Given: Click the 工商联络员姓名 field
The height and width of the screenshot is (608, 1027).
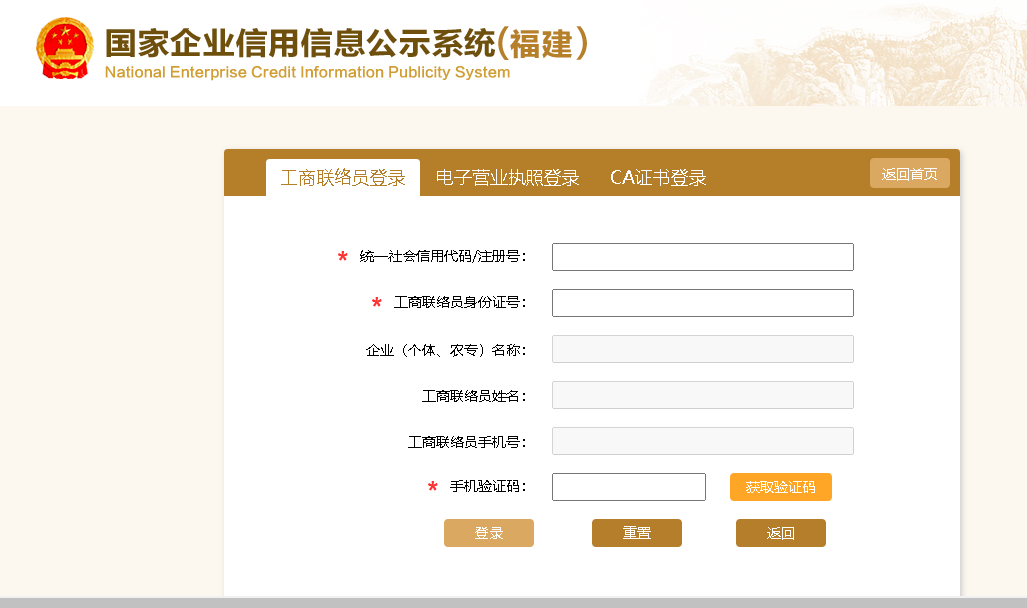Looking at the screenshot, I should click(702, 394).
